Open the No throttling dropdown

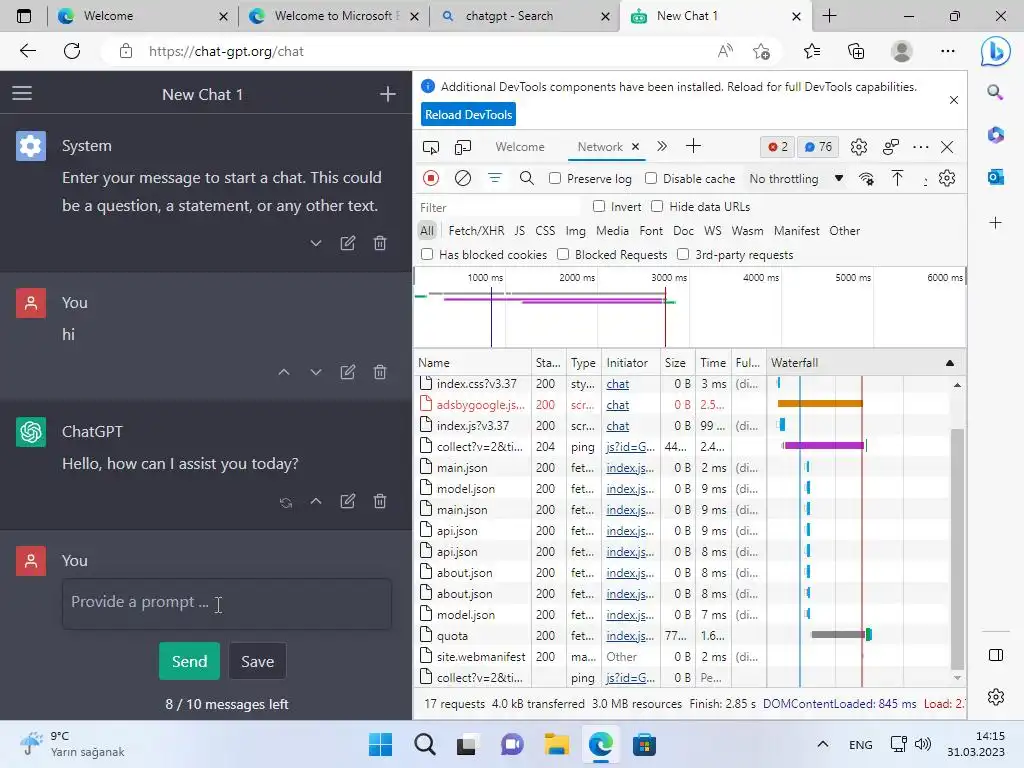[x=795, y=179]
